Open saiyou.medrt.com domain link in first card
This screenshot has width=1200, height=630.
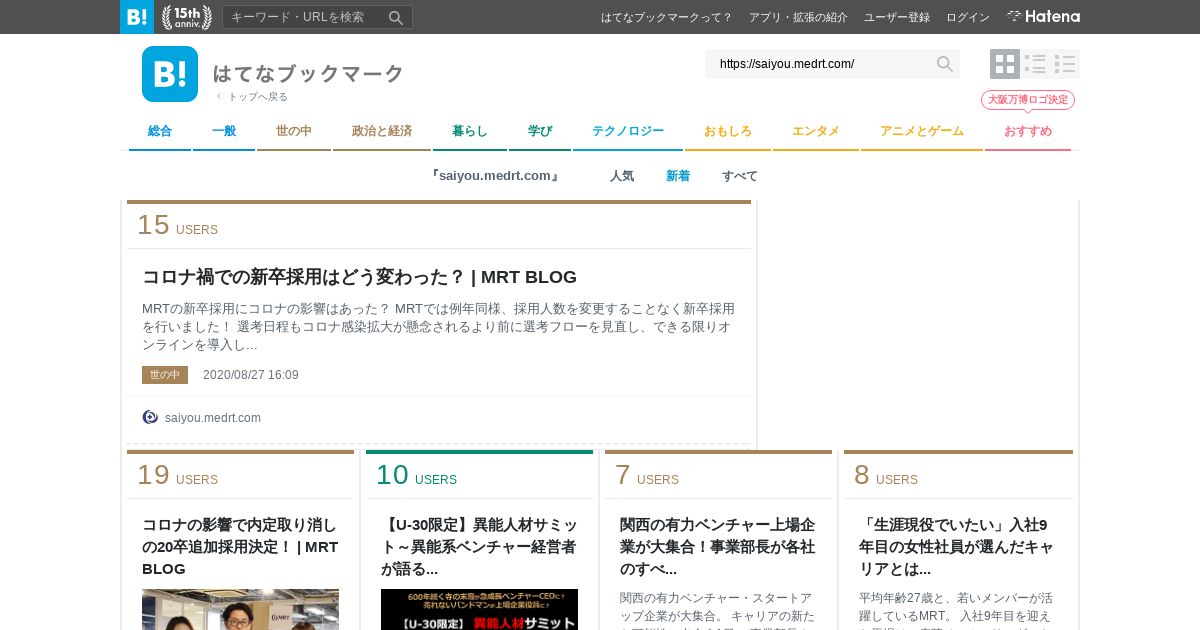[213, 417]
